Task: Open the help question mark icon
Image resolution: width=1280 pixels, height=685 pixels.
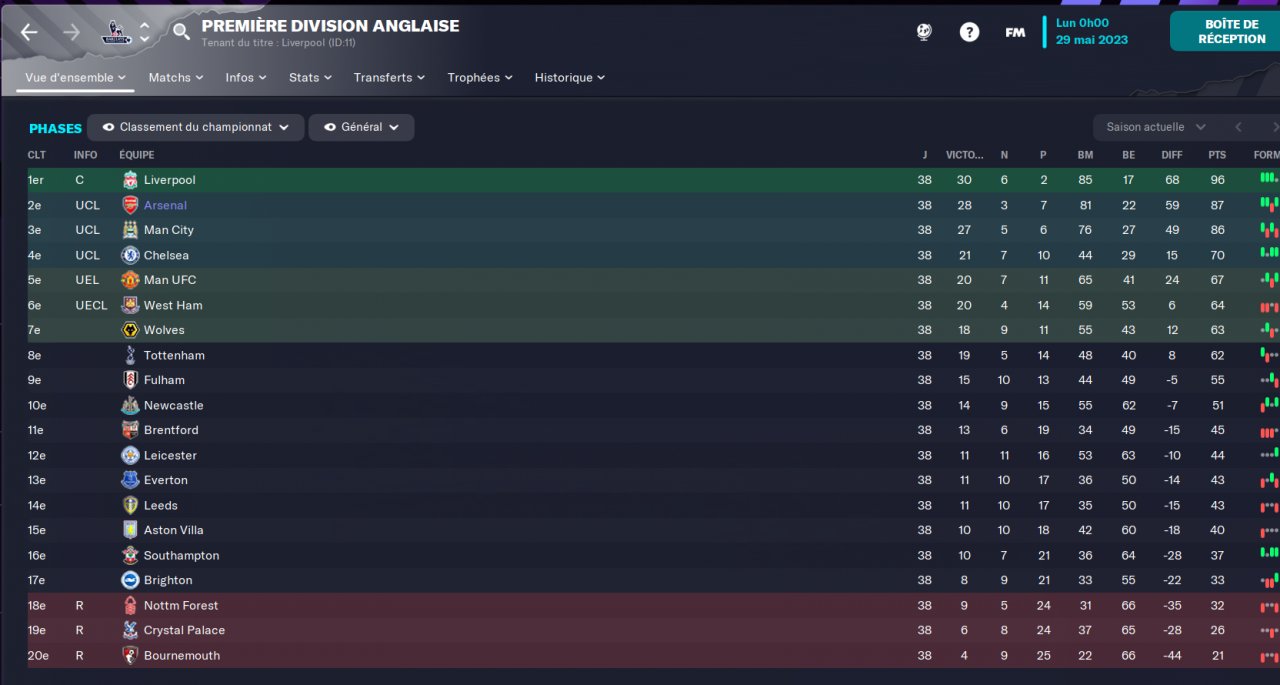Action: pyautogui.click(x=969, y=32)
